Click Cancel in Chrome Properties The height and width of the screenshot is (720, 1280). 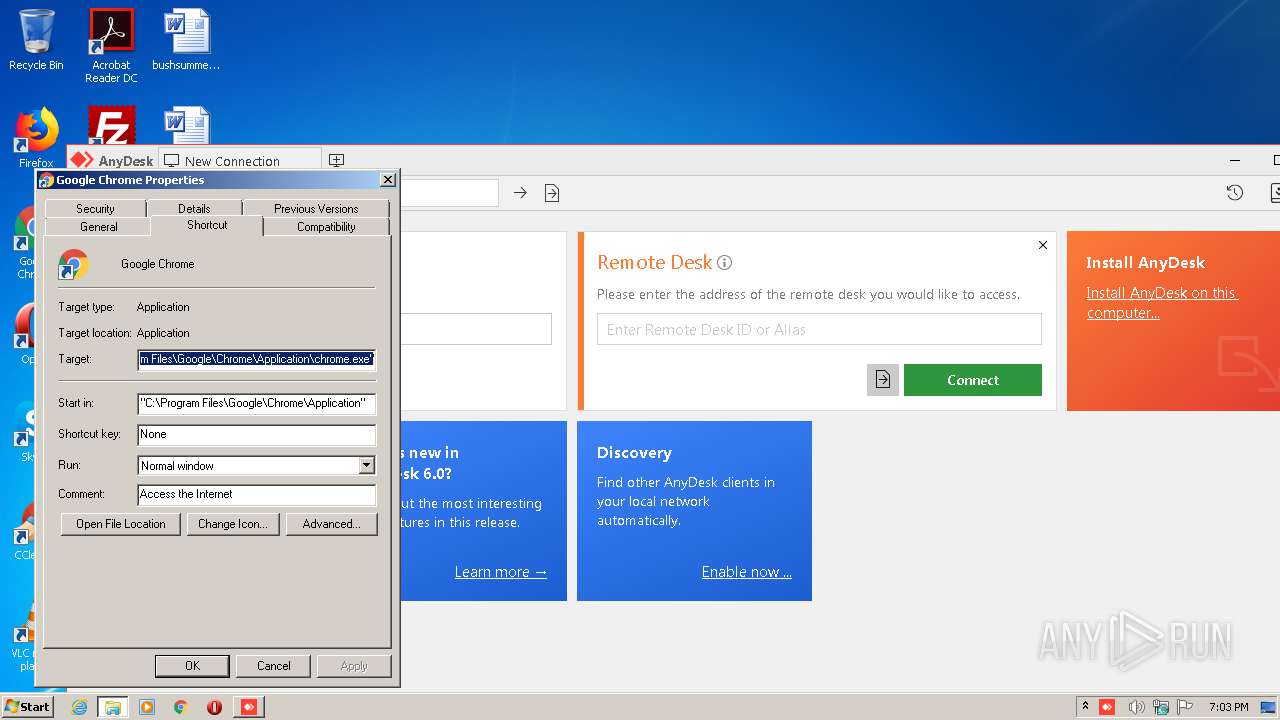273,666
